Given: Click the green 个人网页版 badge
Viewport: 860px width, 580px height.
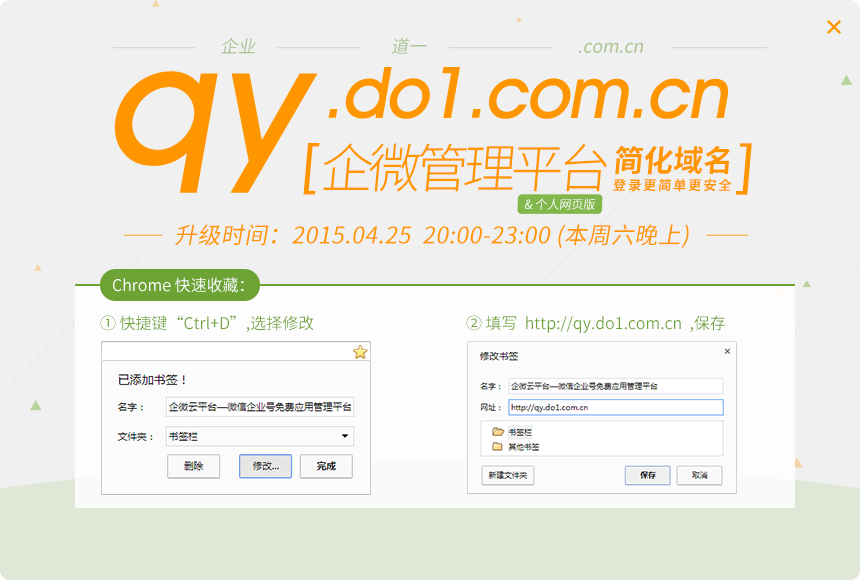Looking at the screenshot, I should (x=558, y=204).
